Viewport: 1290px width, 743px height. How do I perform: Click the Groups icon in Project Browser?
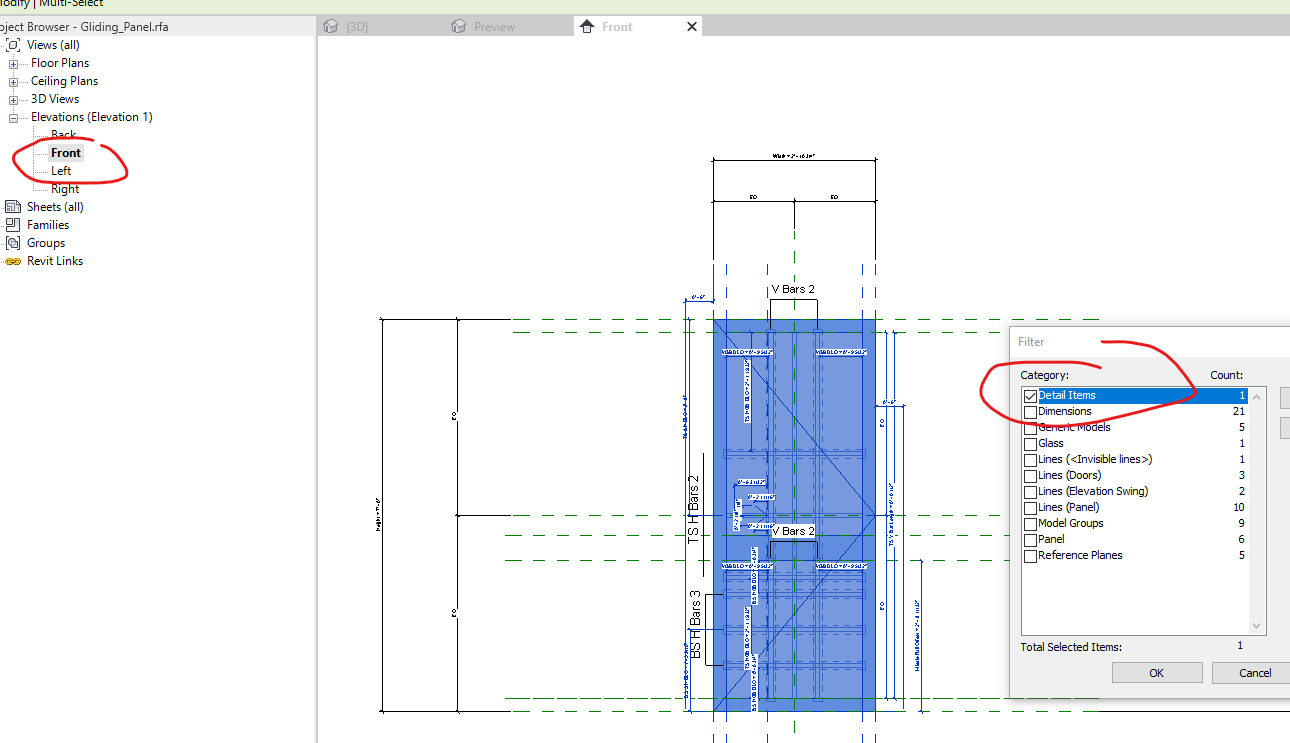click(x=14, y=242)
